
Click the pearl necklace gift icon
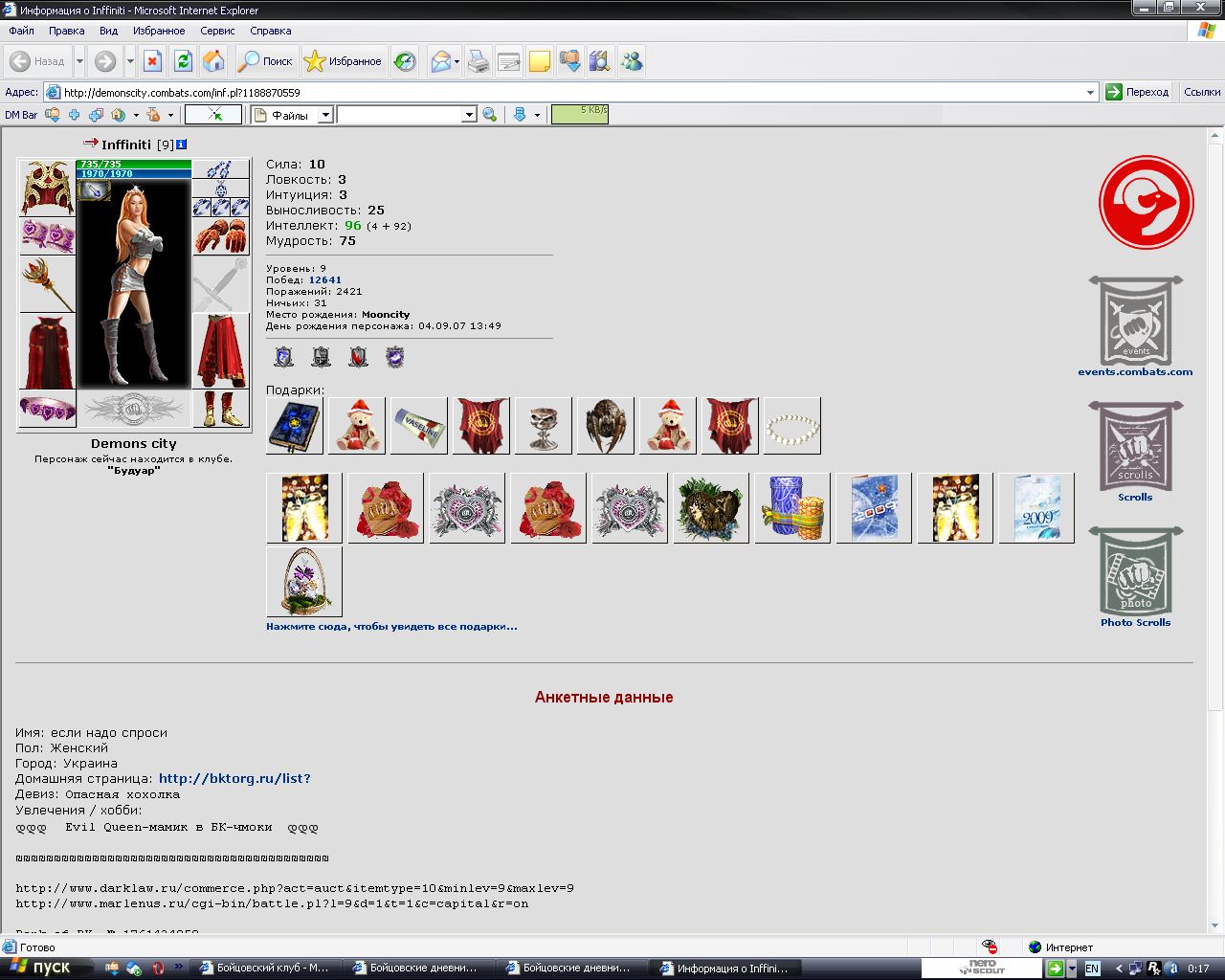click(x=792, y=426)
